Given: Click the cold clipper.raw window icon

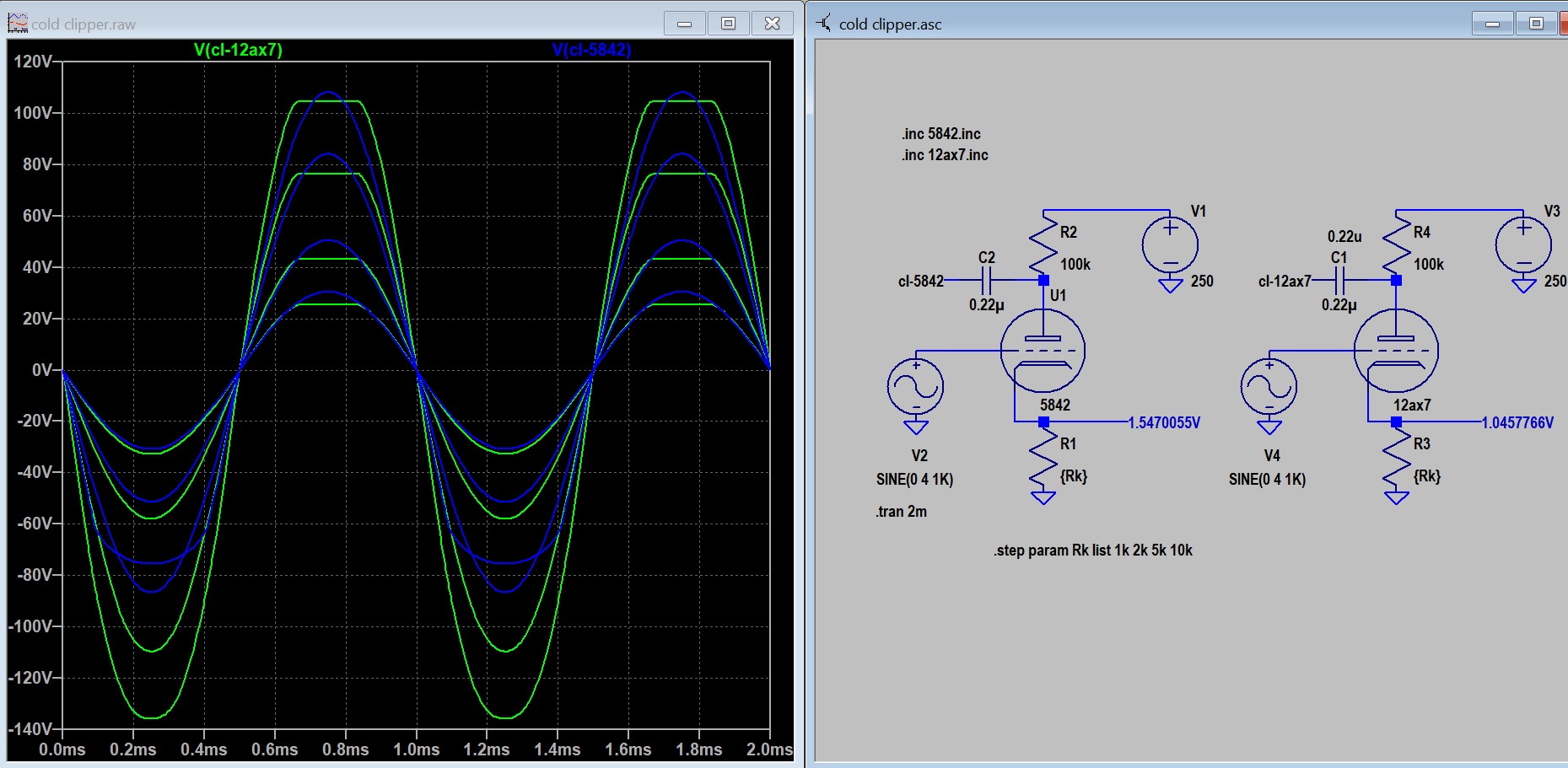Looking at the screenshot, I should click(18, 24).
